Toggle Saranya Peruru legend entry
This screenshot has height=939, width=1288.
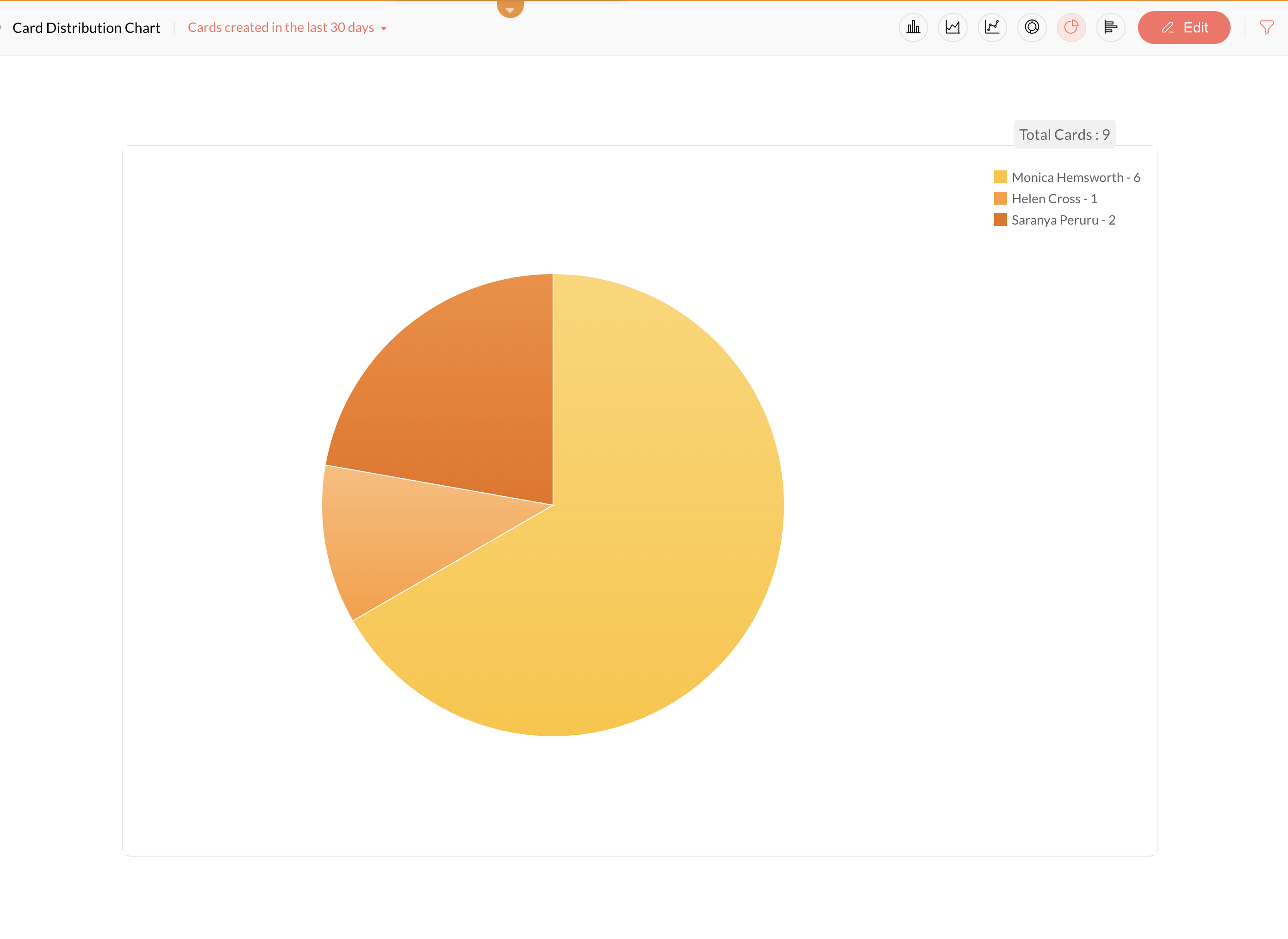click(x=1063, y=220)
